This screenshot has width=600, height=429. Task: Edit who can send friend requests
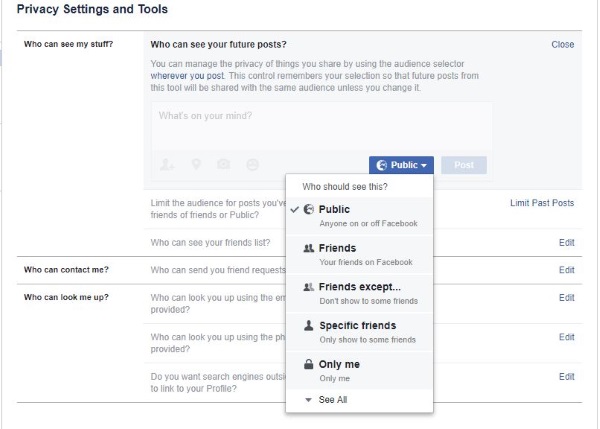tap(567, 270)
